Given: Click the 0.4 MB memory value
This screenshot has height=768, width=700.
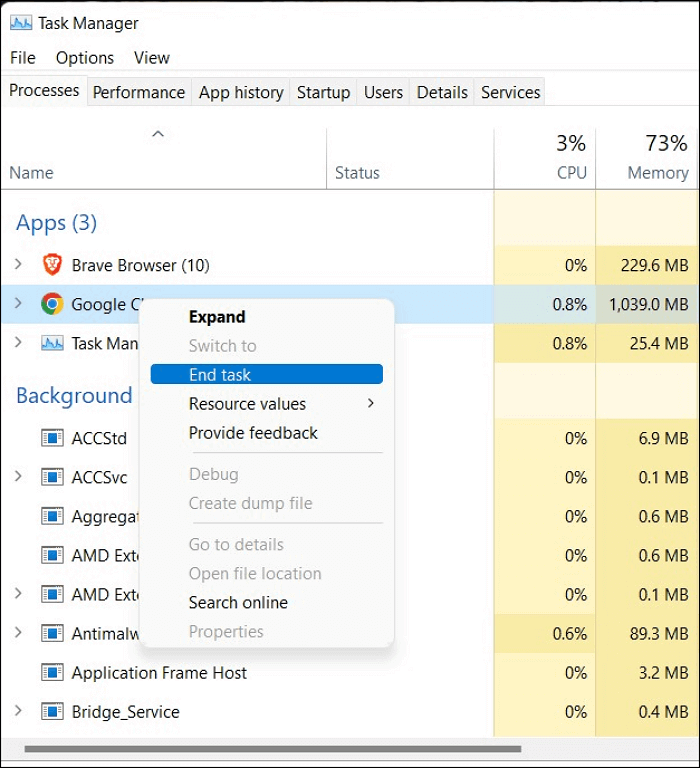Looking at the screenshot, I should coord(663,712).
